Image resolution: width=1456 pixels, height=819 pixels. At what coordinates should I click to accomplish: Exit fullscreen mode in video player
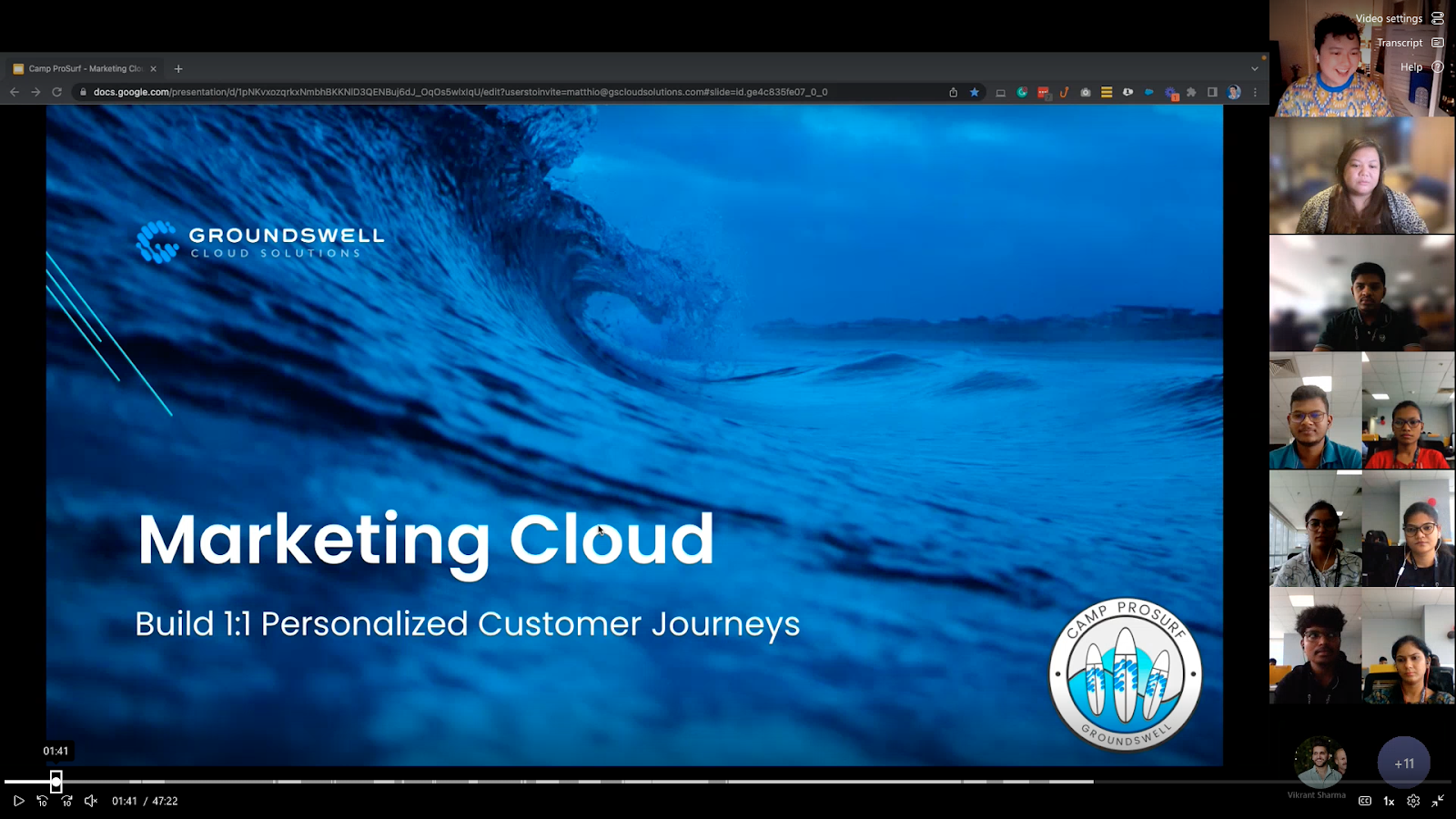1438,801
